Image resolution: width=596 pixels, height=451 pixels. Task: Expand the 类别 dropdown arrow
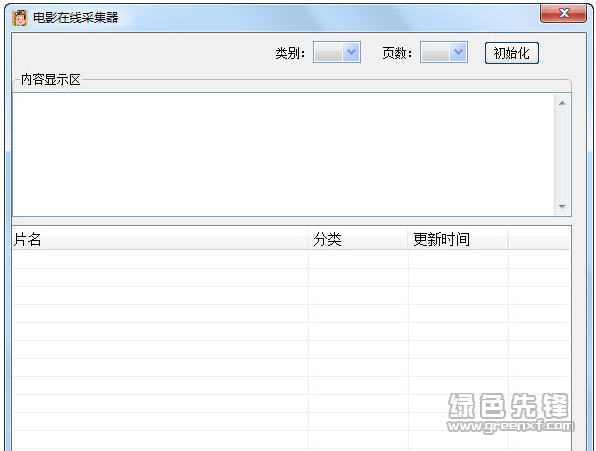(351, 52)
